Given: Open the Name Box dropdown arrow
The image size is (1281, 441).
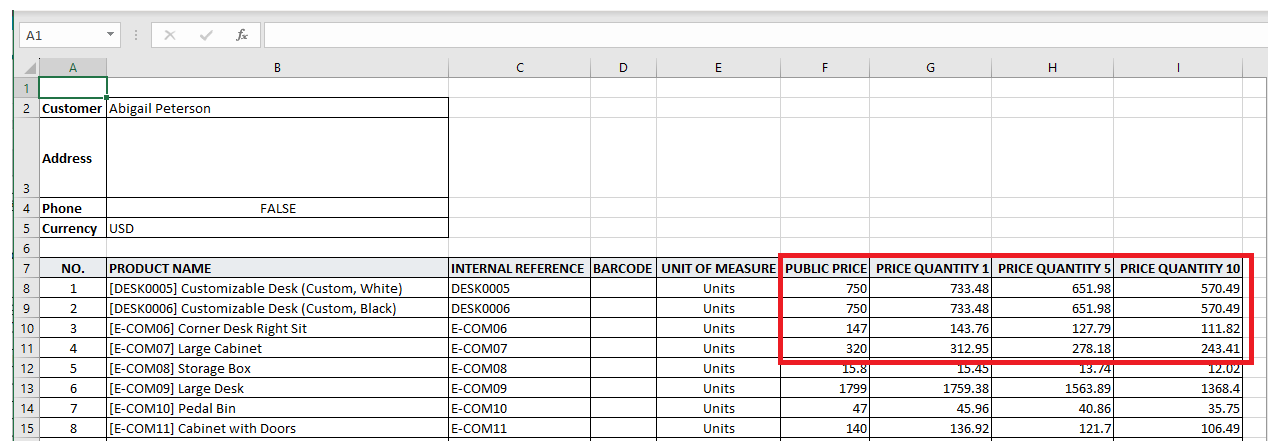Looking at the screenshot, I should [111, 35].
